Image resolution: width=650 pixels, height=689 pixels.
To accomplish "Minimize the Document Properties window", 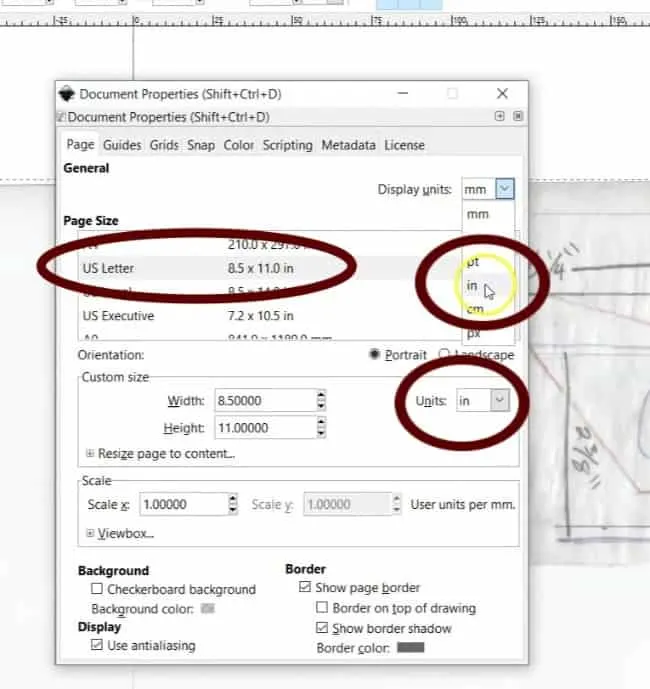I will 403,93.
